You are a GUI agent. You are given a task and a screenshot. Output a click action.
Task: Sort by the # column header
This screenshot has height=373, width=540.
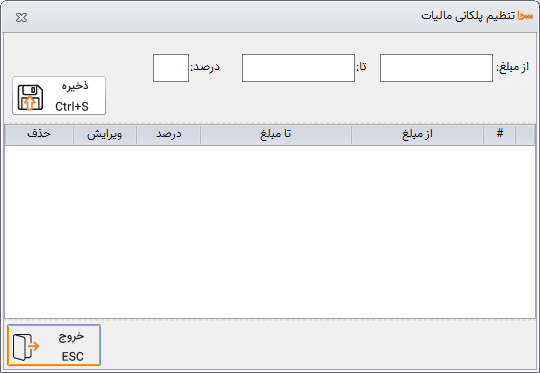click(x=499, y=134)
